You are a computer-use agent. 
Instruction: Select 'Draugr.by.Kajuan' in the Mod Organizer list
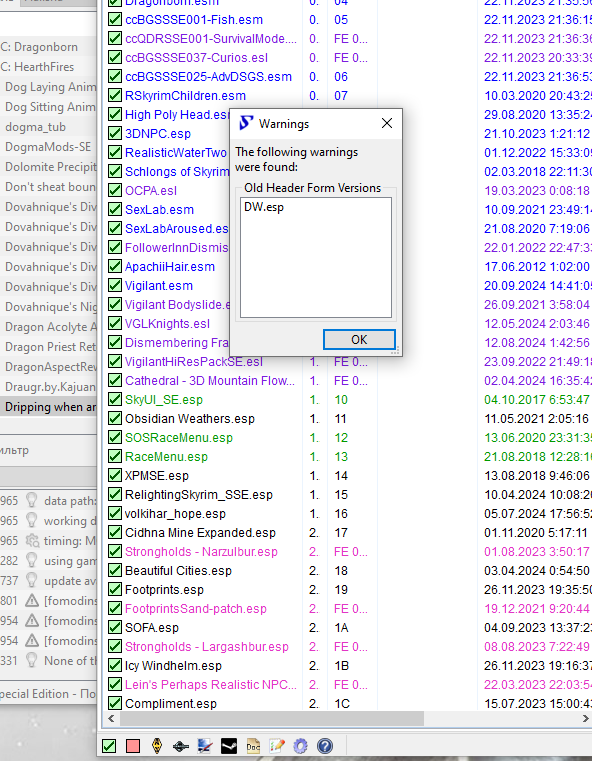click(49, 387)
